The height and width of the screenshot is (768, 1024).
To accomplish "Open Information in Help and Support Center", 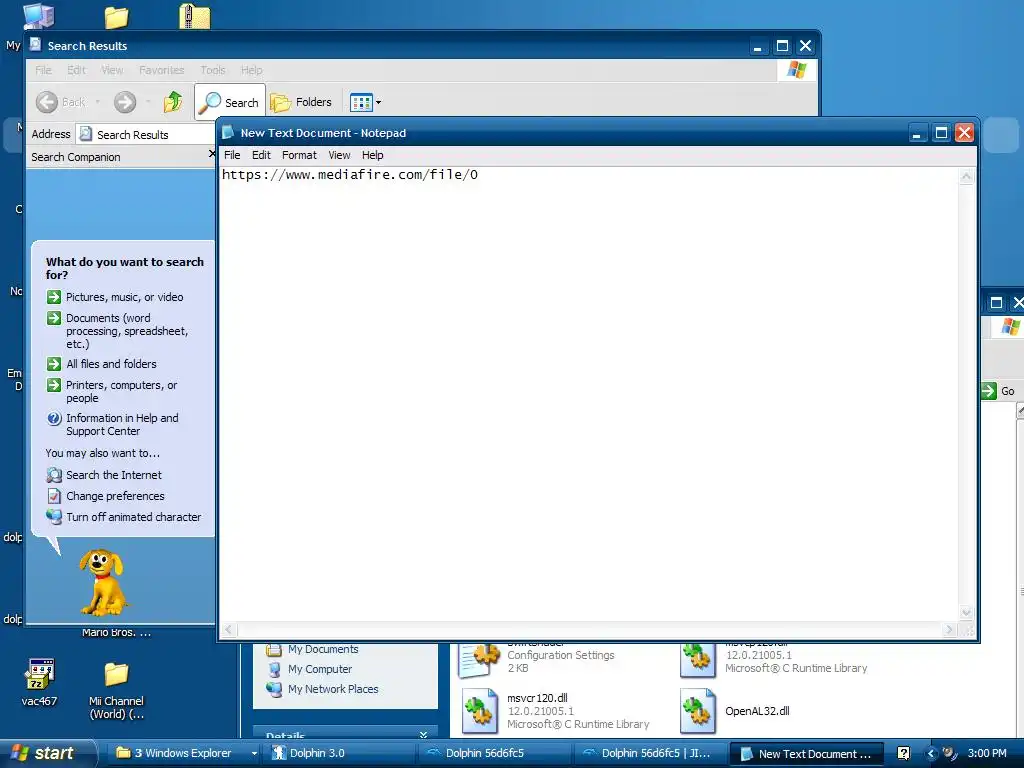I will pos(122,424).
